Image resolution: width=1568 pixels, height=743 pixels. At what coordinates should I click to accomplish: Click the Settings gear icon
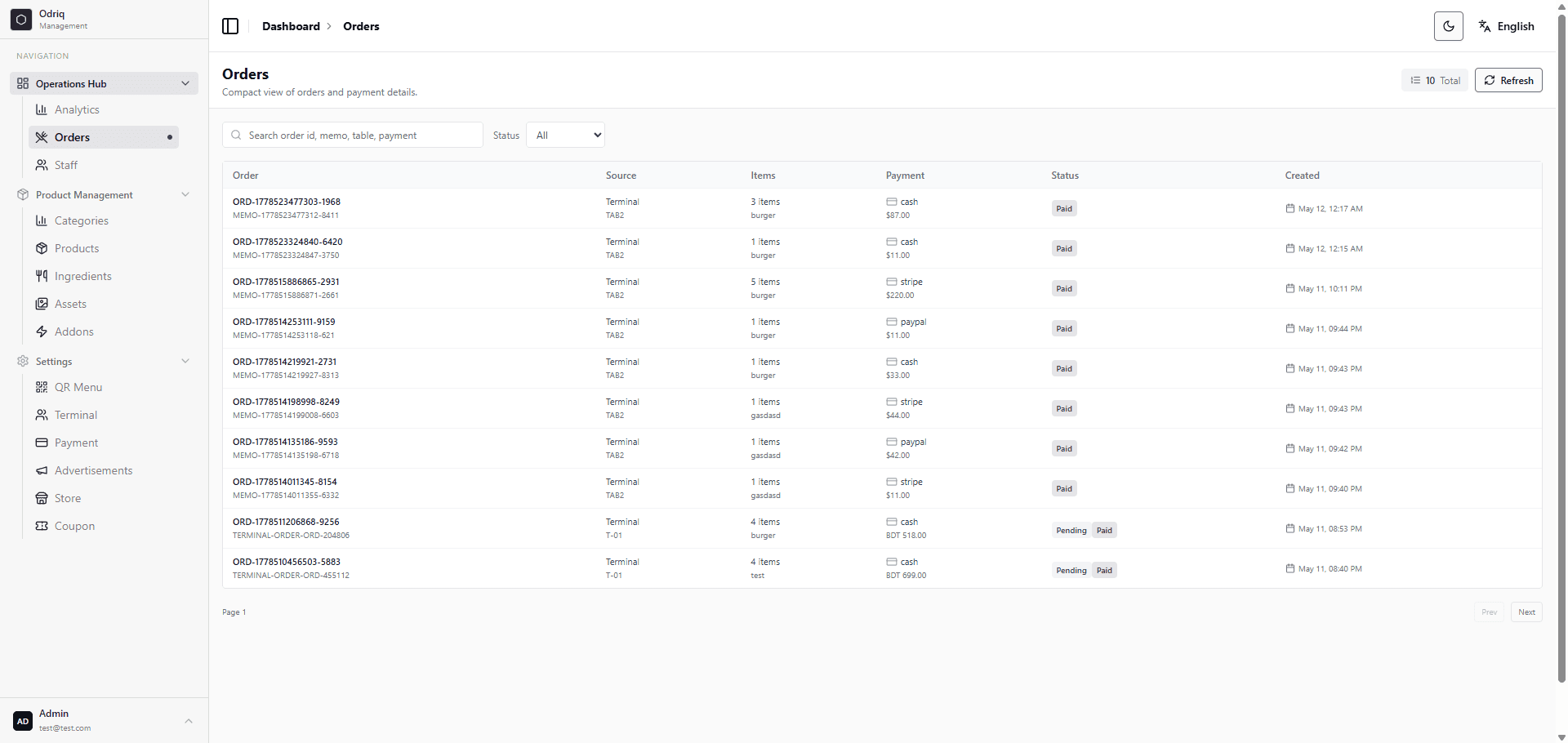(x=23, y=361)
